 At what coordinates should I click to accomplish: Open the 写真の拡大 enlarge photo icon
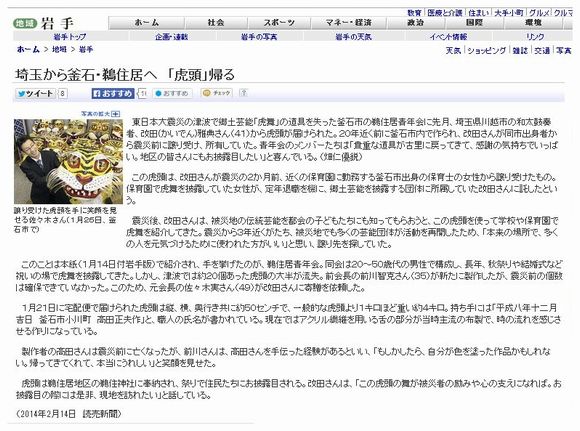(116, 114)
